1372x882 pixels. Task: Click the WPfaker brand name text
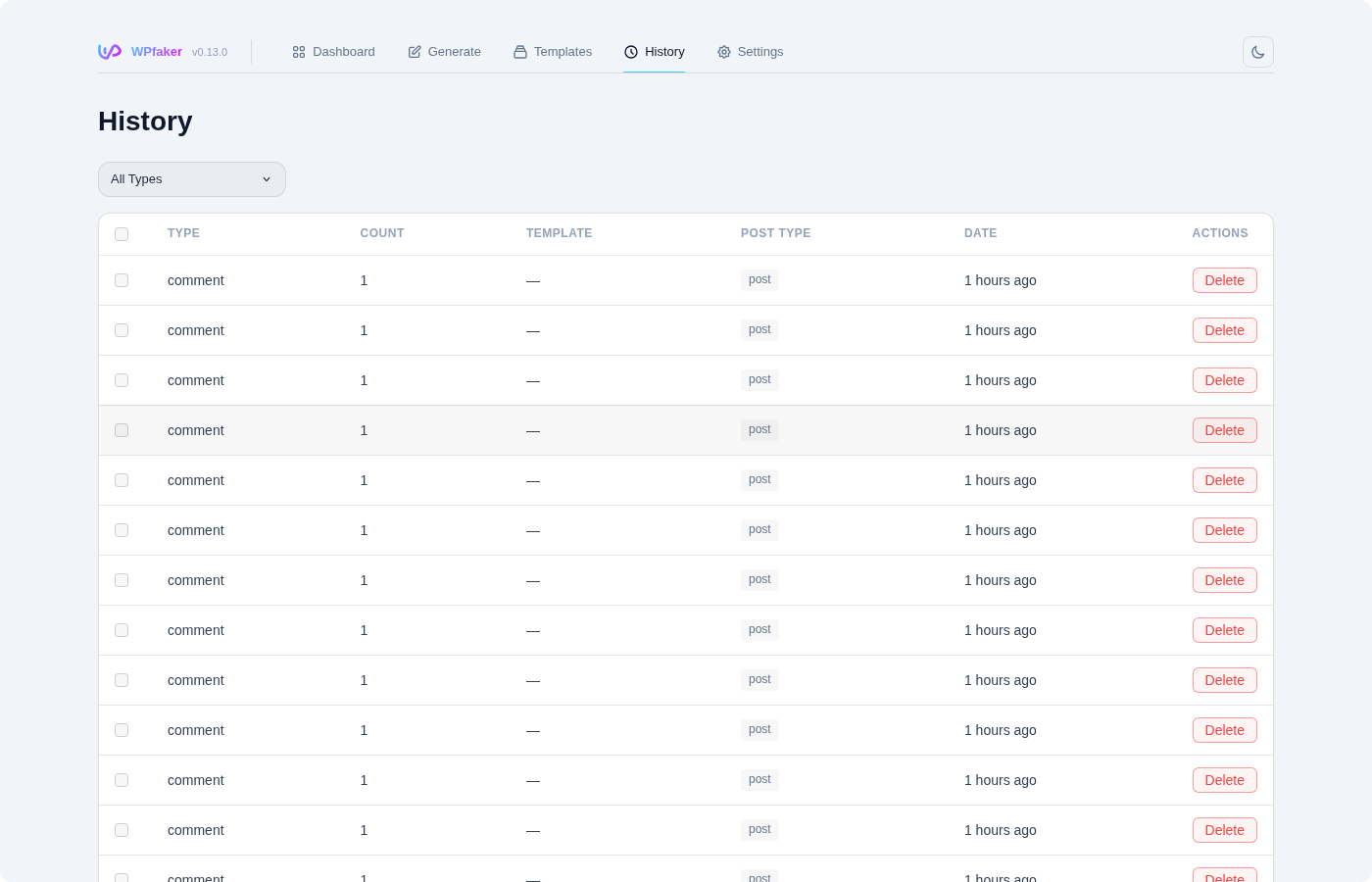157,52
